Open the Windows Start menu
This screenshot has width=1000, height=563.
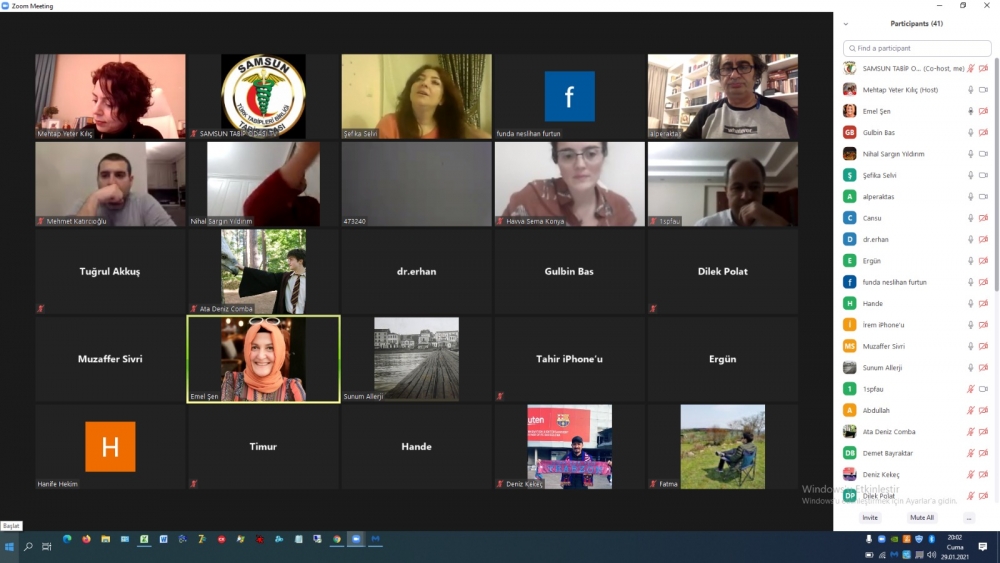(9, 546)
